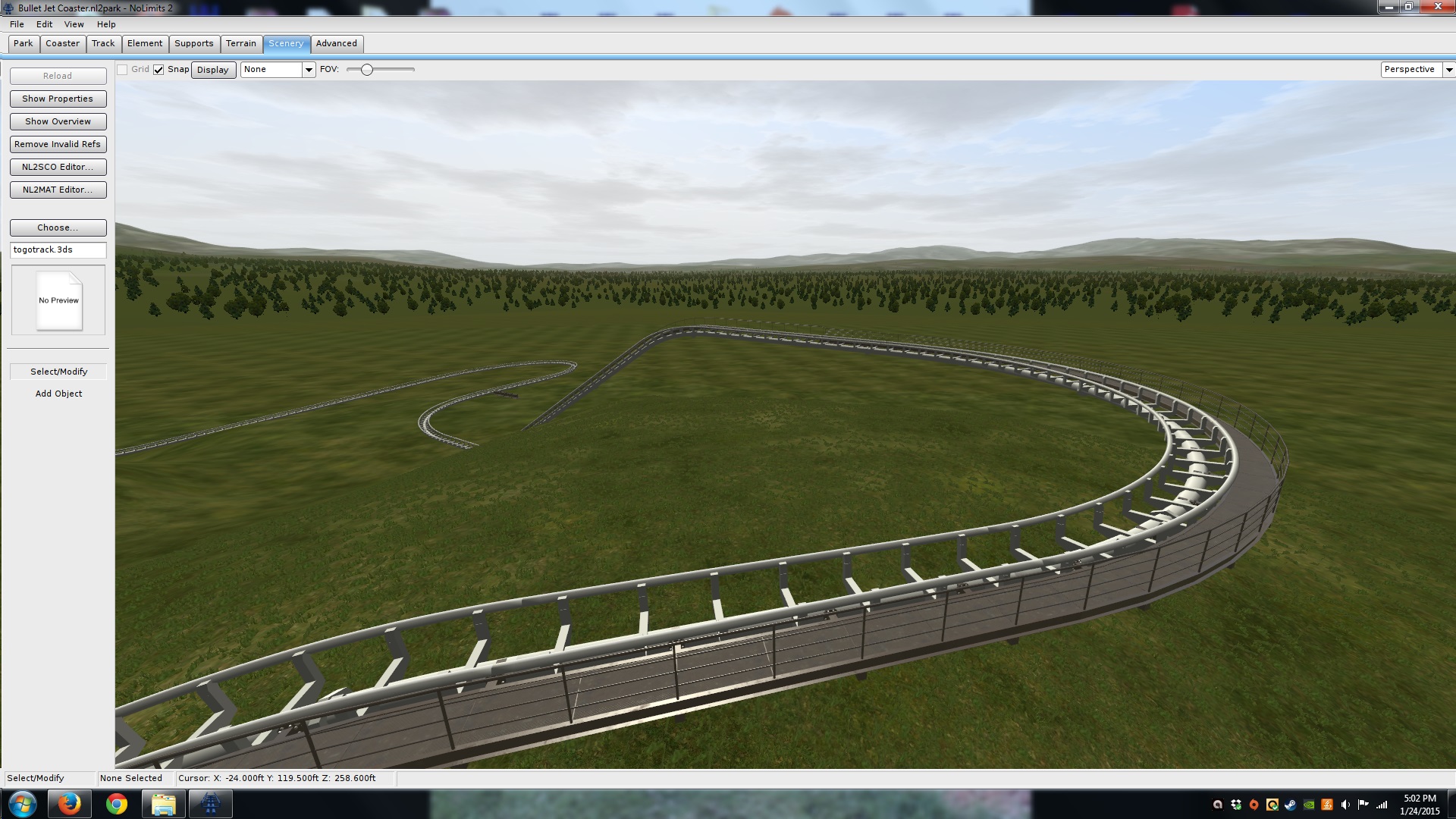Click the Steam tray icon

pos(1291,805)
